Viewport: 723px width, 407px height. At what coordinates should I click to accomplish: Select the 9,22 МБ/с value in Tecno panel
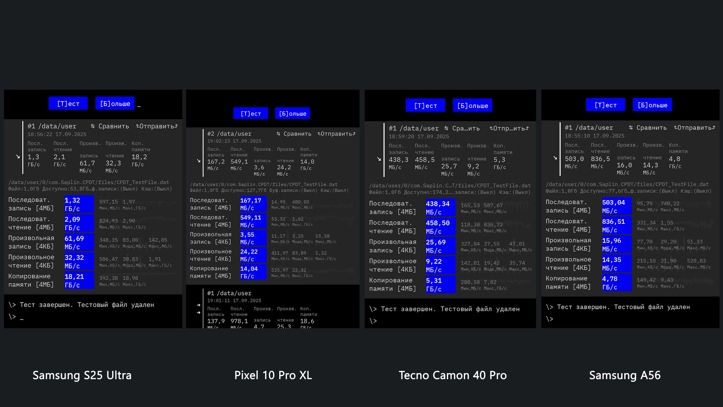pyautogui.click(x=440, y=265)
